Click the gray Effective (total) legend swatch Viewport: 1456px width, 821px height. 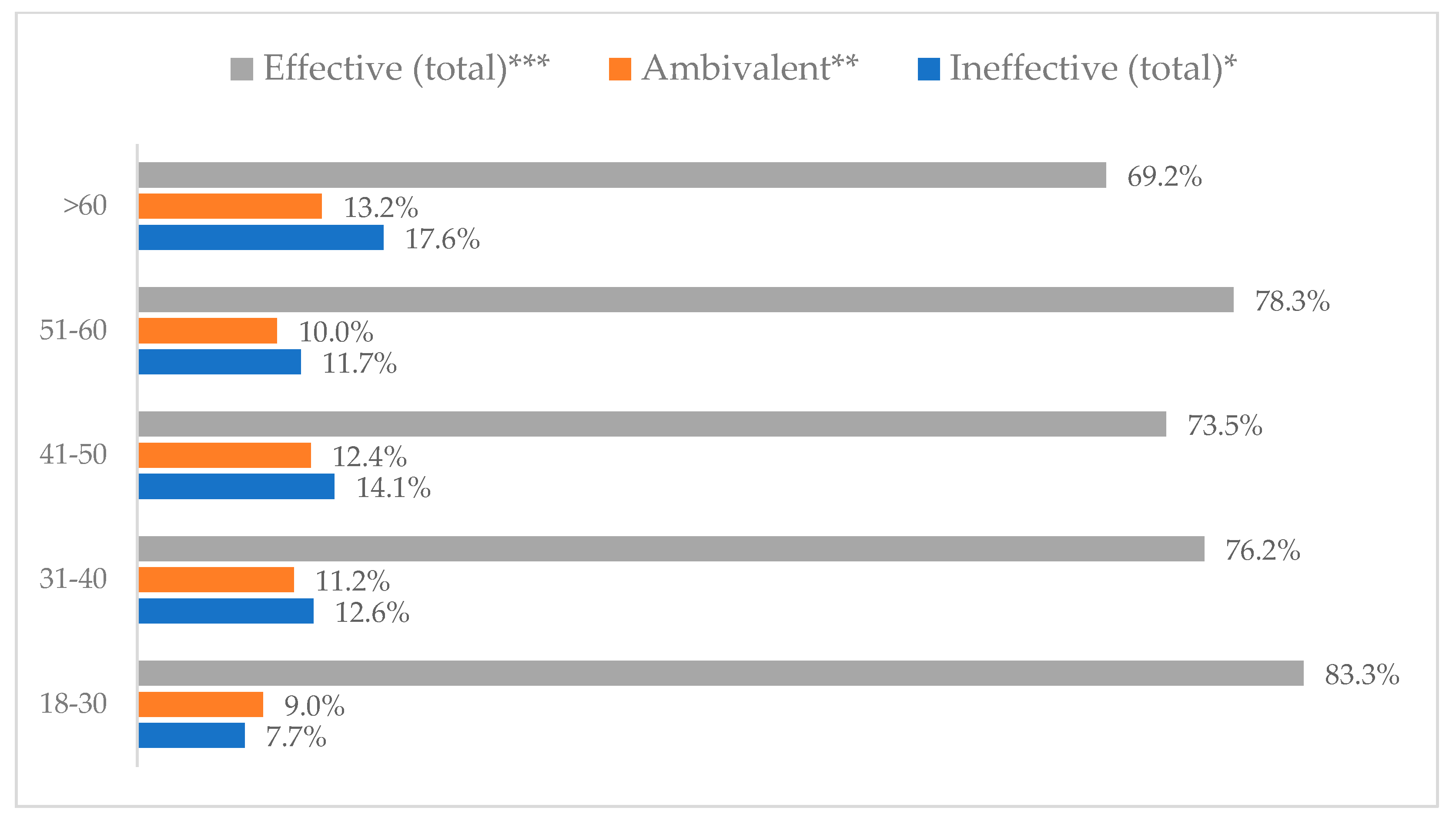[x=241, y=69]
